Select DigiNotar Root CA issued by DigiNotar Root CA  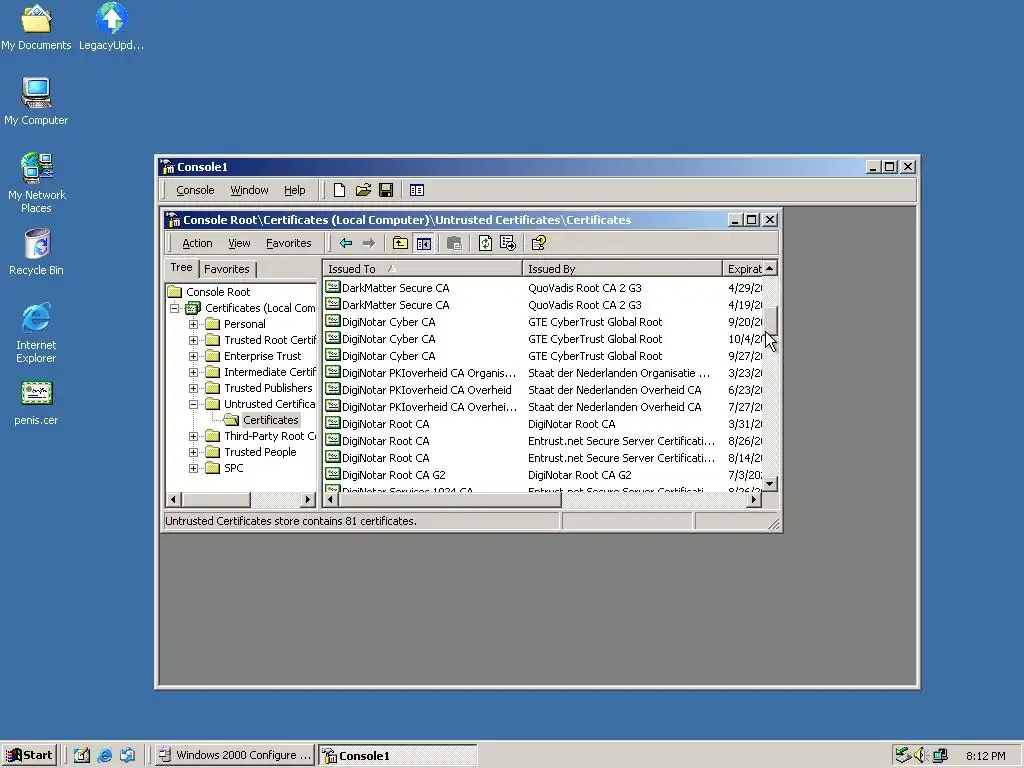coord(543,424)
